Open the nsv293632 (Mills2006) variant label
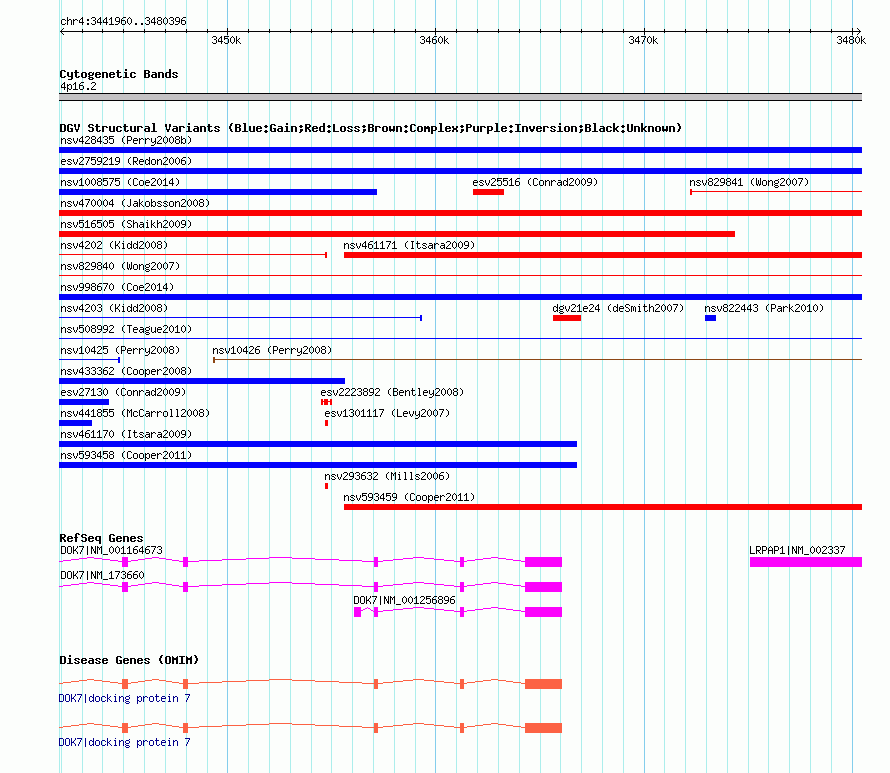The width and height of the screenshot is (890, 773). pyautogui.click(x=387, y=476)
